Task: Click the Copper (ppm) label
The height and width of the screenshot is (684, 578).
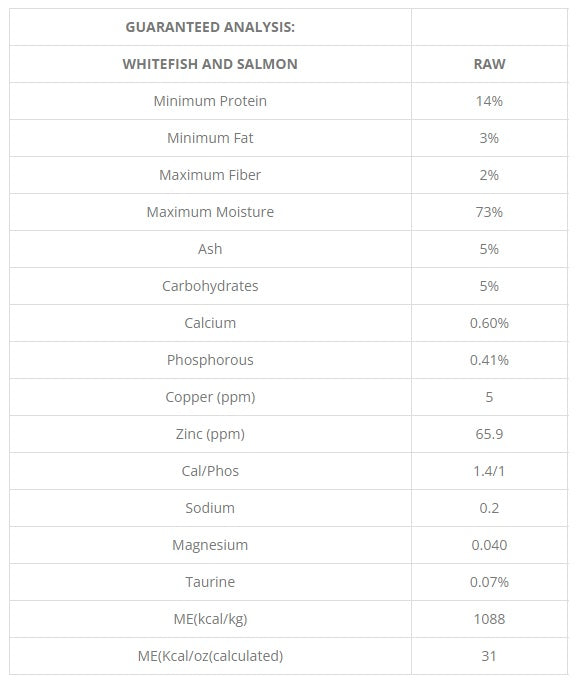Action: [x=210, y=397]
